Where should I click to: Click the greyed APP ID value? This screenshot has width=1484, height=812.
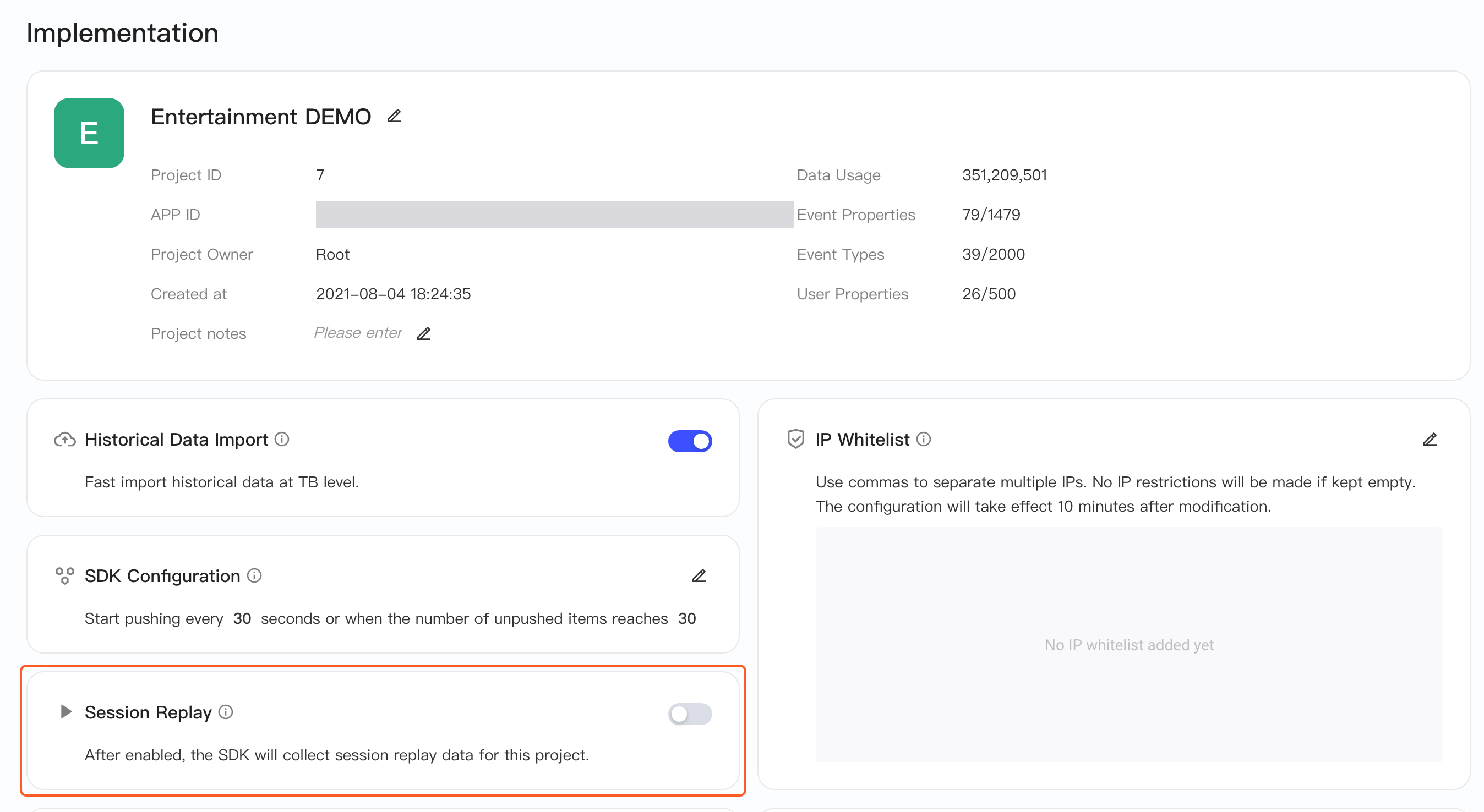[x=554, y=215]
